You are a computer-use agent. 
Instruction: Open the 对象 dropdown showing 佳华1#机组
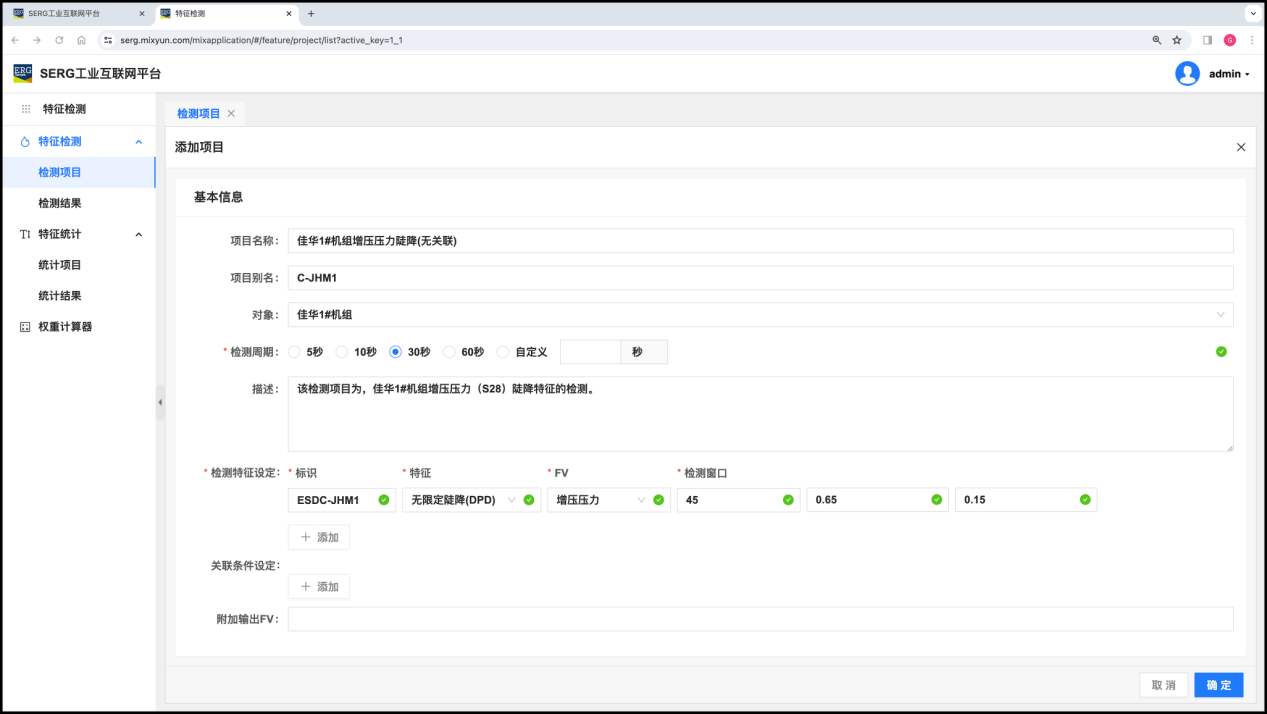759,315
